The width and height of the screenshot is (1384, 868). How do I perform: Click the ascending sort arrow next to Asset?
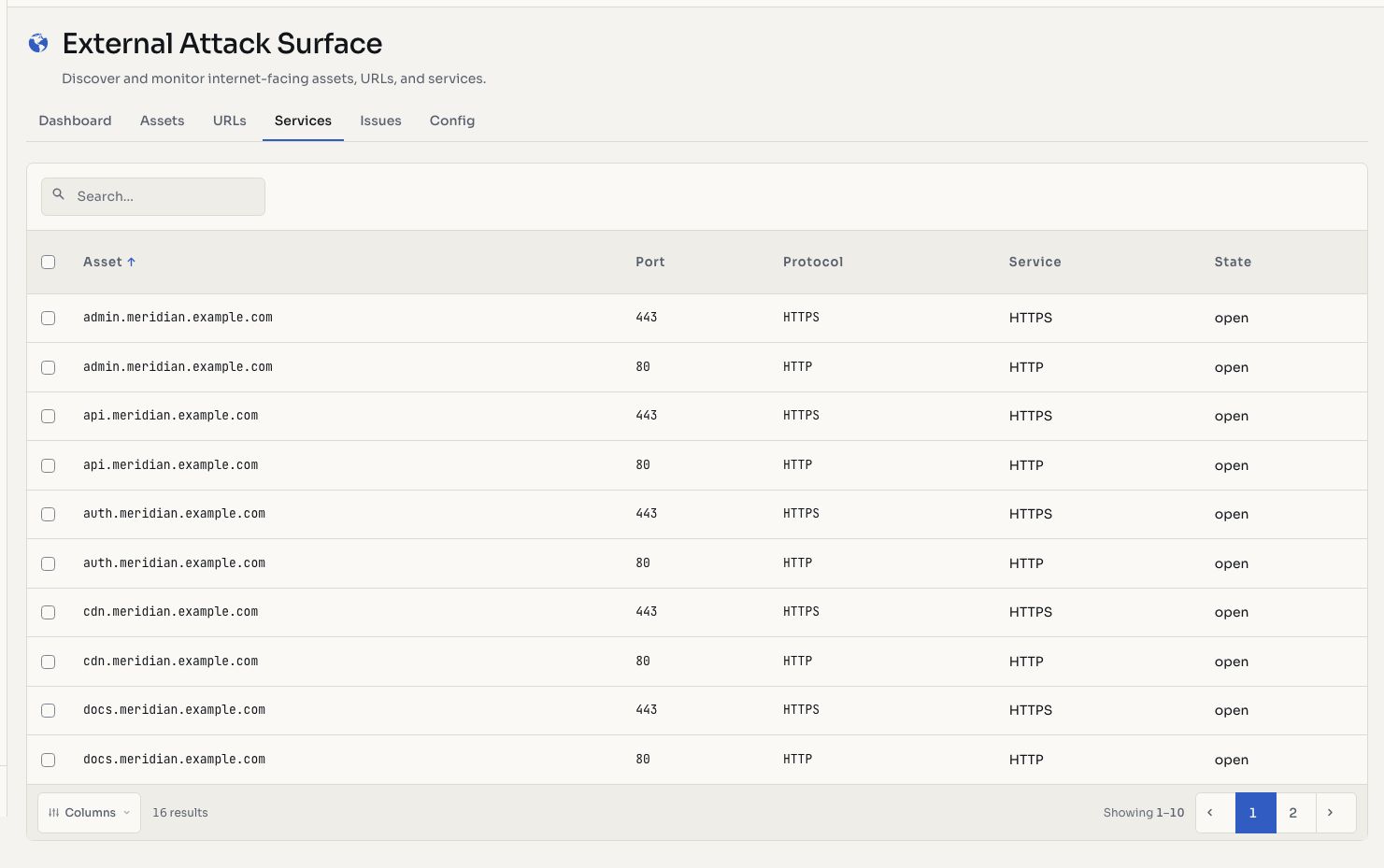(x=131, y=262)
